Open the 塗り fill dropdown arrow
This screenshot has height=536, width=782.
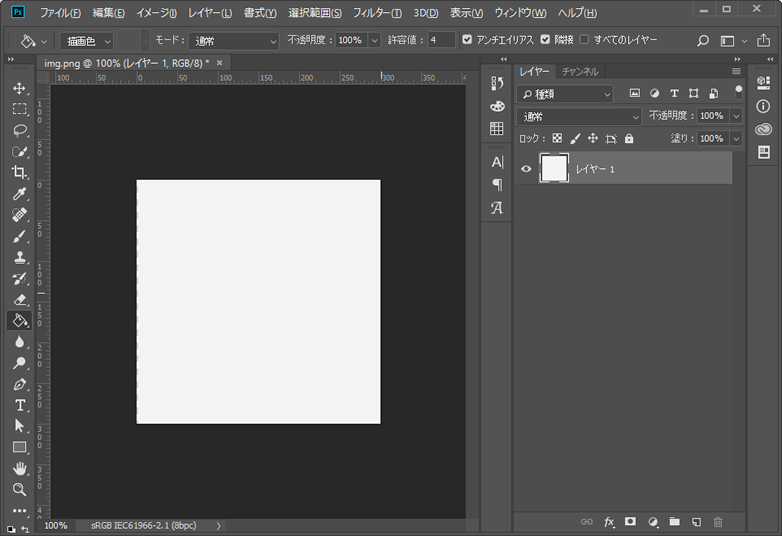(x=736, y=139)
